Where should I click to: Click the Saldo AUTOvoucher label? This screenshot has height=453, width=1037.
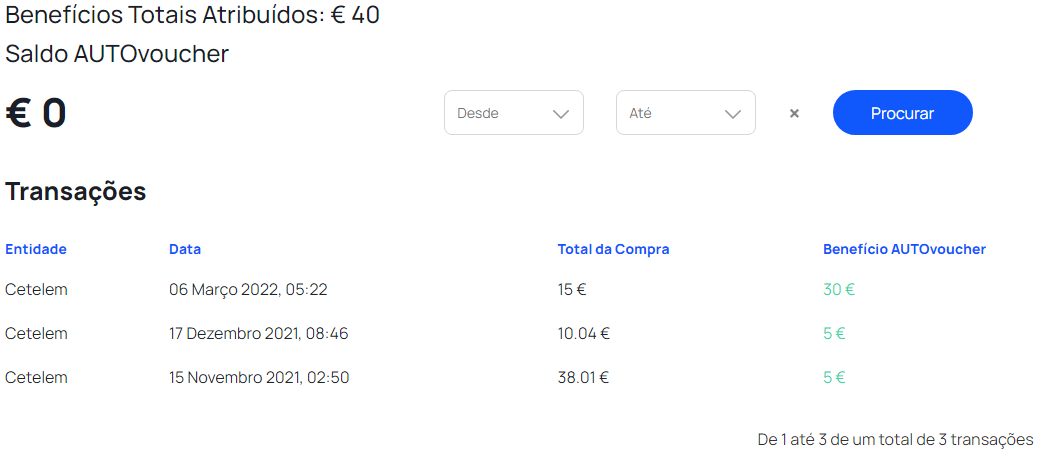(x=117, y=54)
